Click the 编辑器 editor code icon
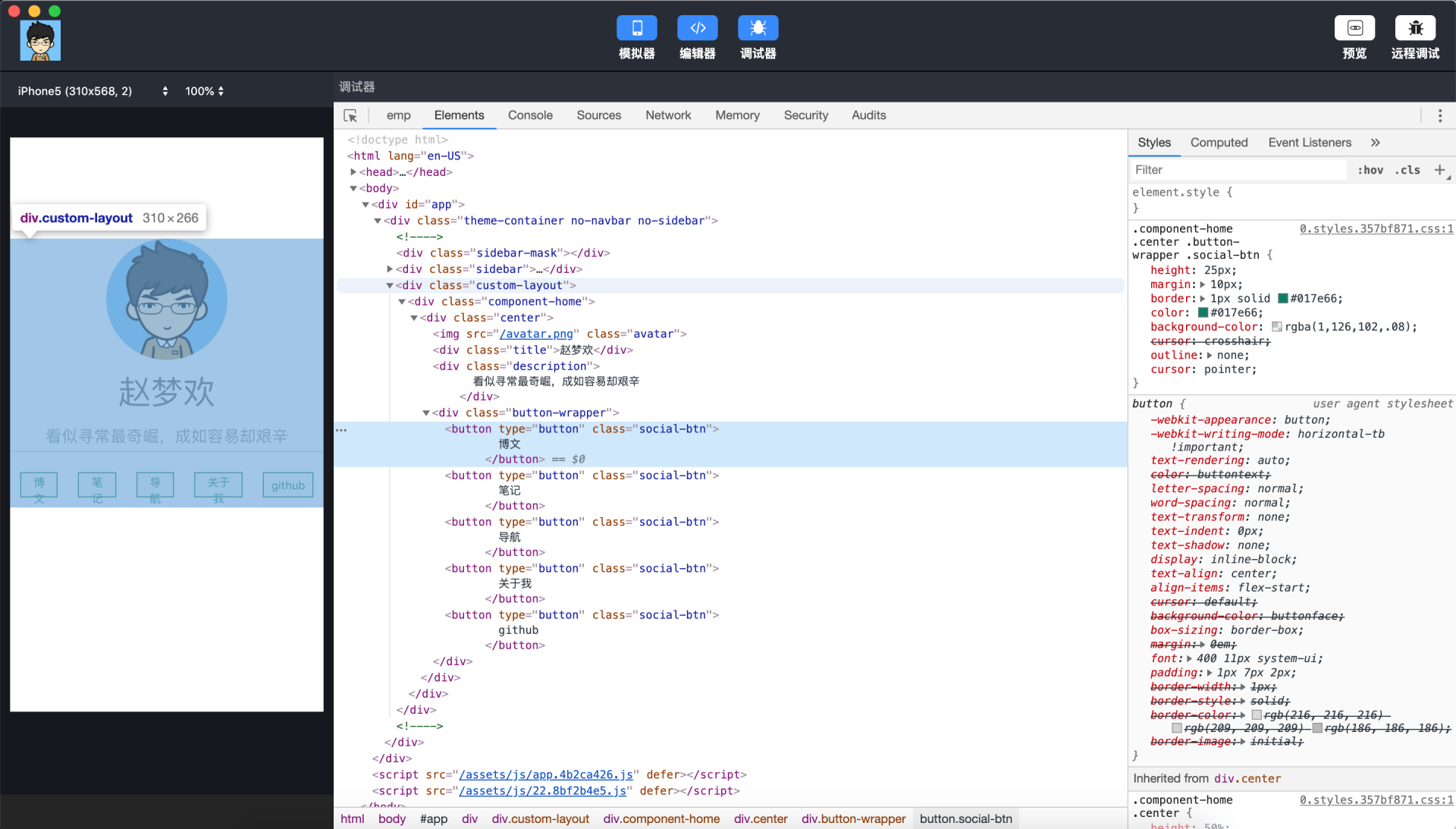1456x829 pixels. (697, 28)
